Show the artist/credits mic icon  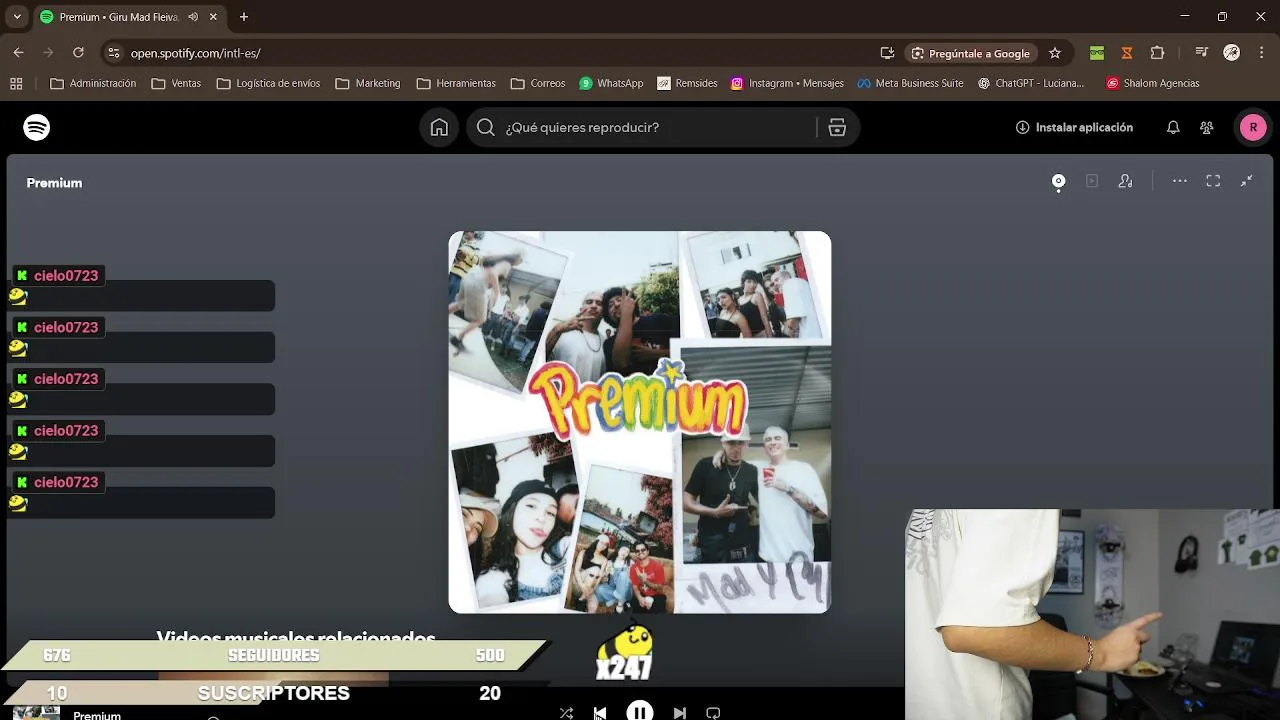1126,181
